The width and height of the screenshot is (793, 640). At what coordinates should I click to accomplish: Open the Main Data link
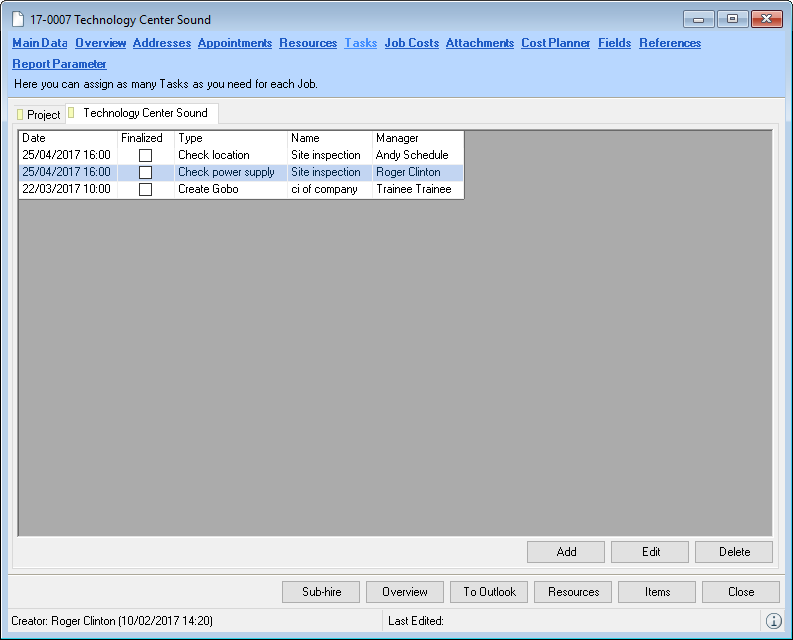(40, 43)
